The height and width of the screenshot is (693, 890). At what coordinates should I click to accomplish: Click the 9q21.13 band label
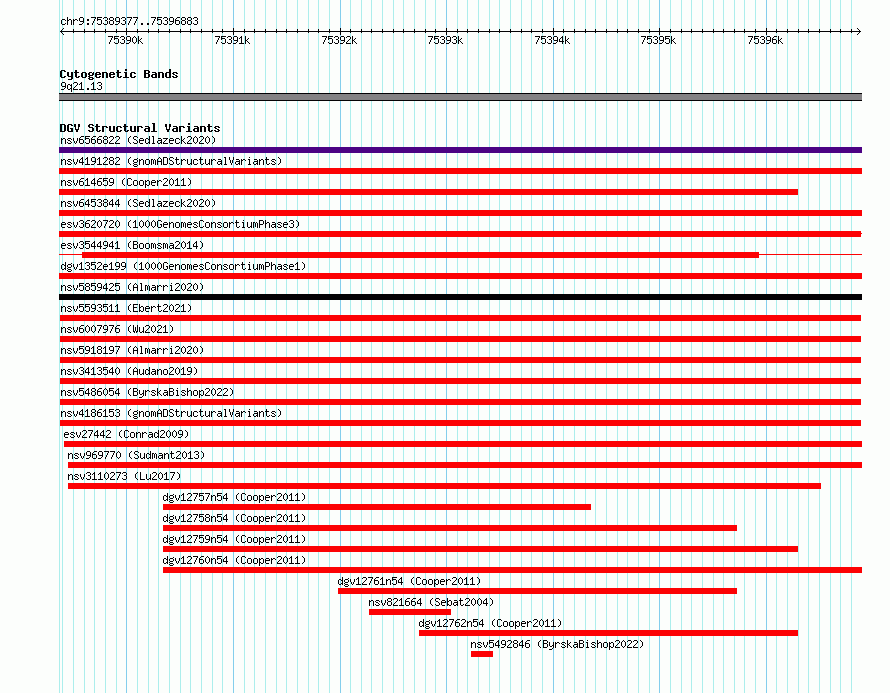coord(81,86)
